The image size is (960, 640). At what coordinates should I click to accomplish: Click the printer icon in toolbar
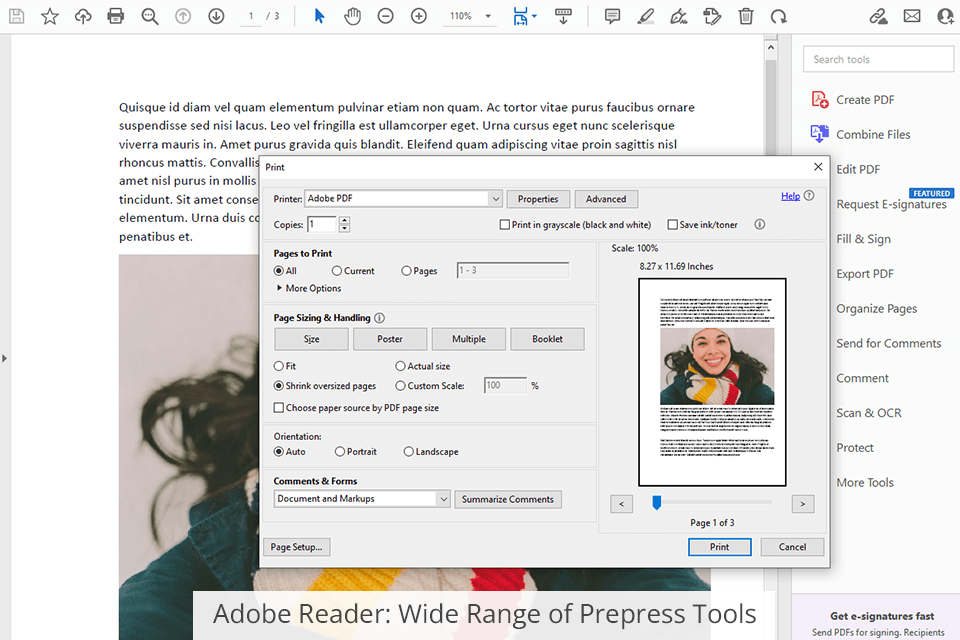(x=116, y=16)
